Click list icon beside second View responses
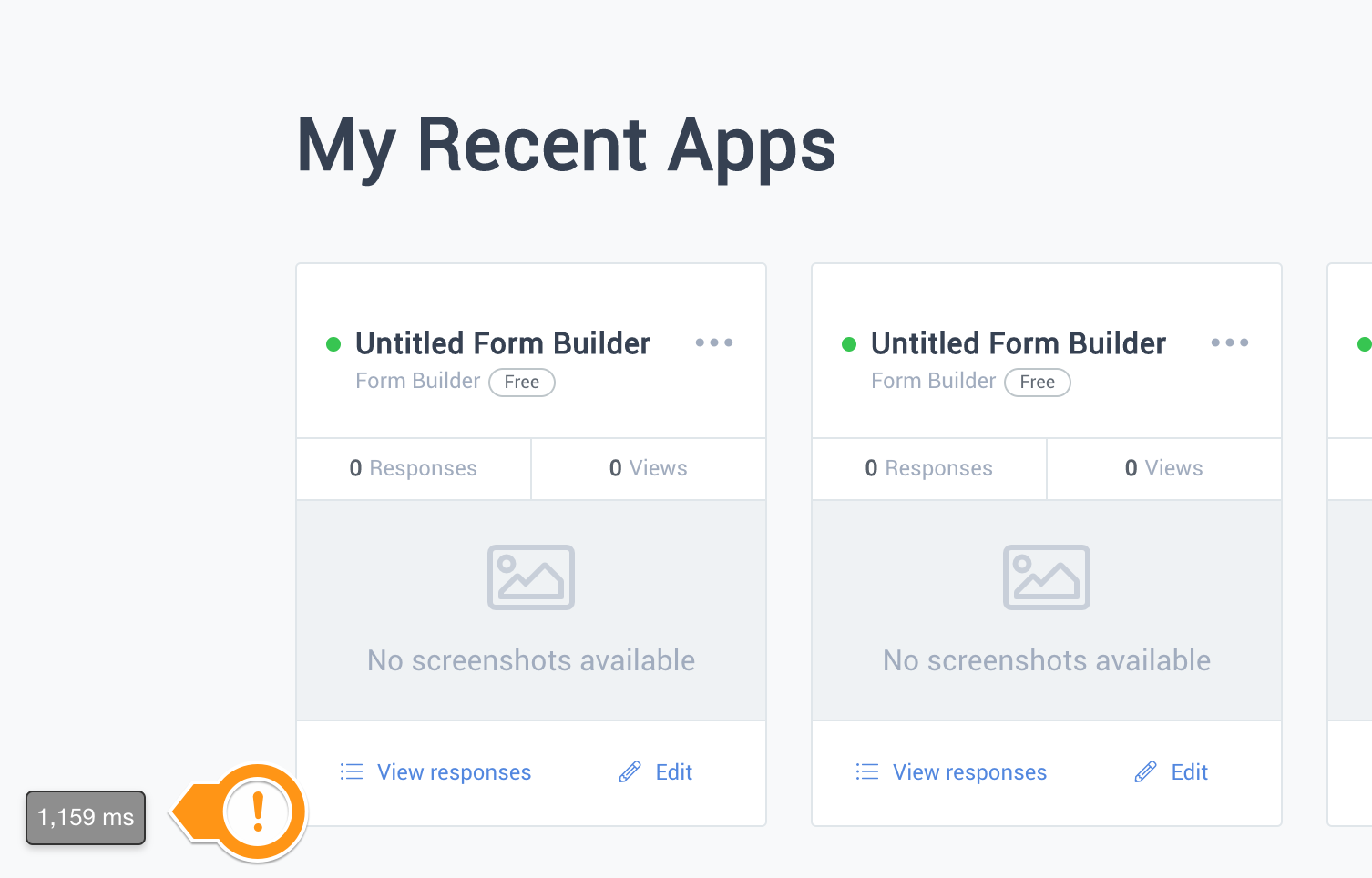Screen dimensions: 1372x878 tap(867, 772)
